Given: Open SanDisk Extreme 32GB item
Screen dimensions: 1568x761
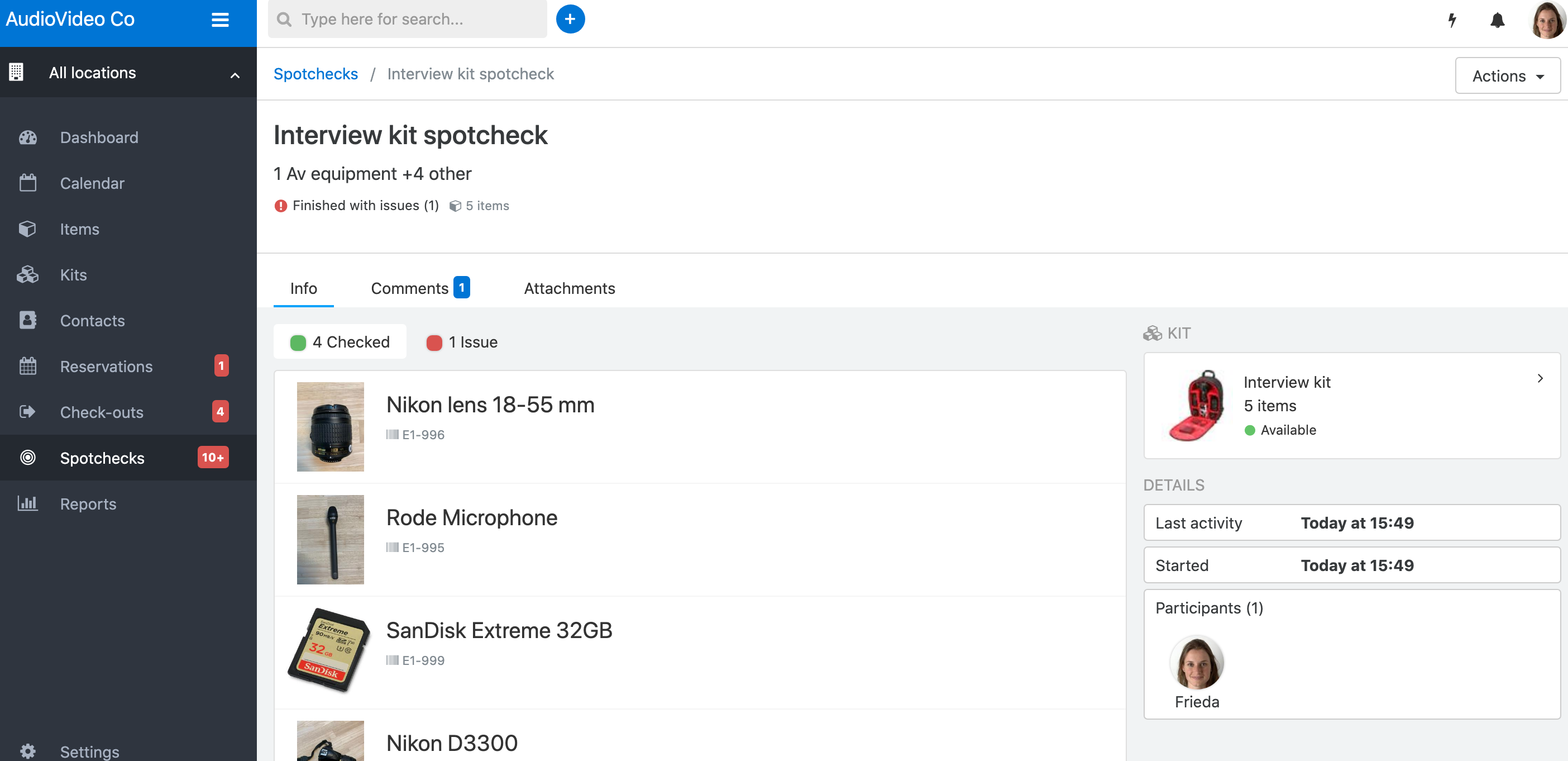Looking at the screenshot, I should pos(500,631).
